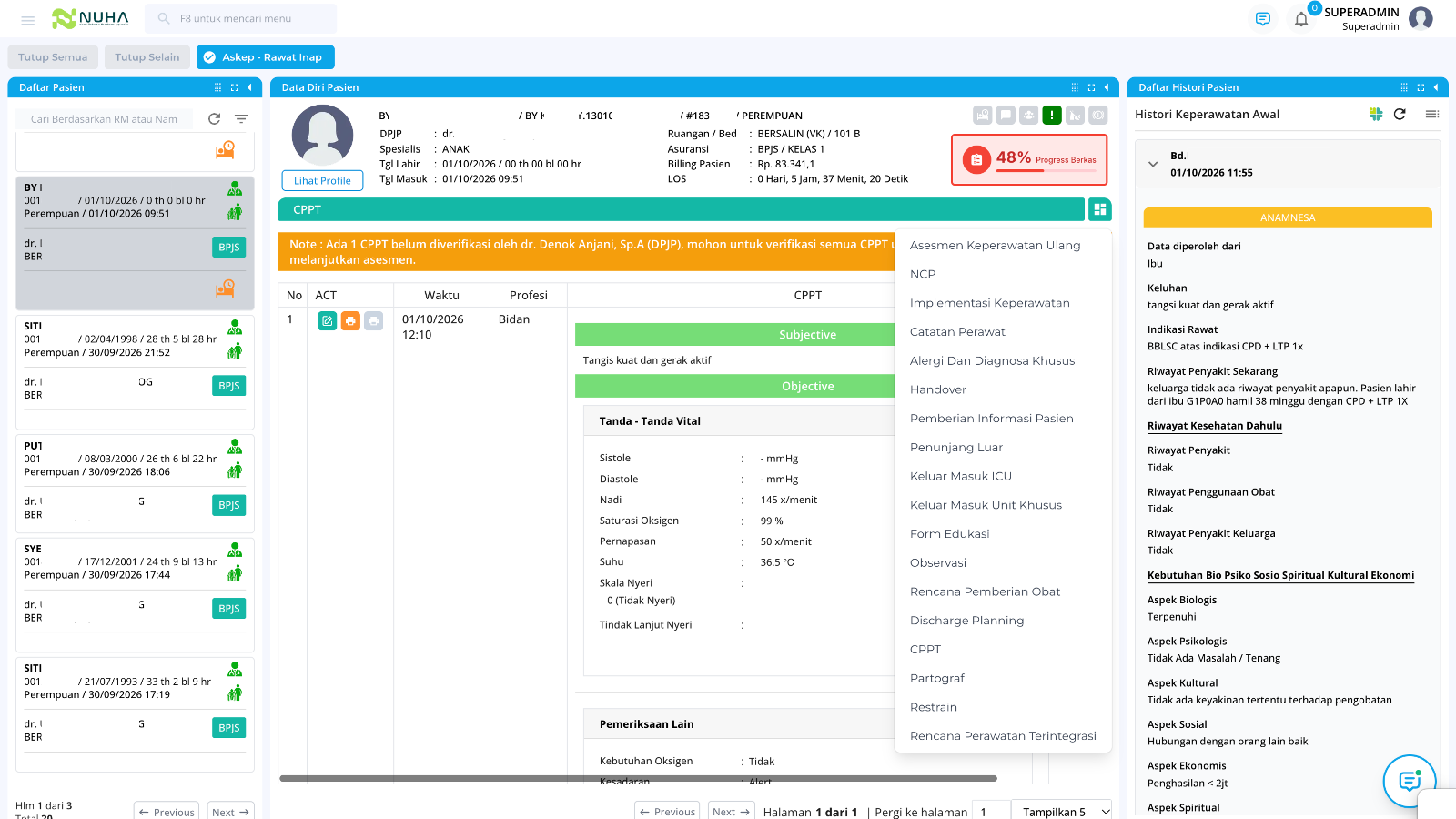Viewport: 1456px width, 819px height.
Task: Open the floating chat bubble button
Action: [x=1410, y=781]
